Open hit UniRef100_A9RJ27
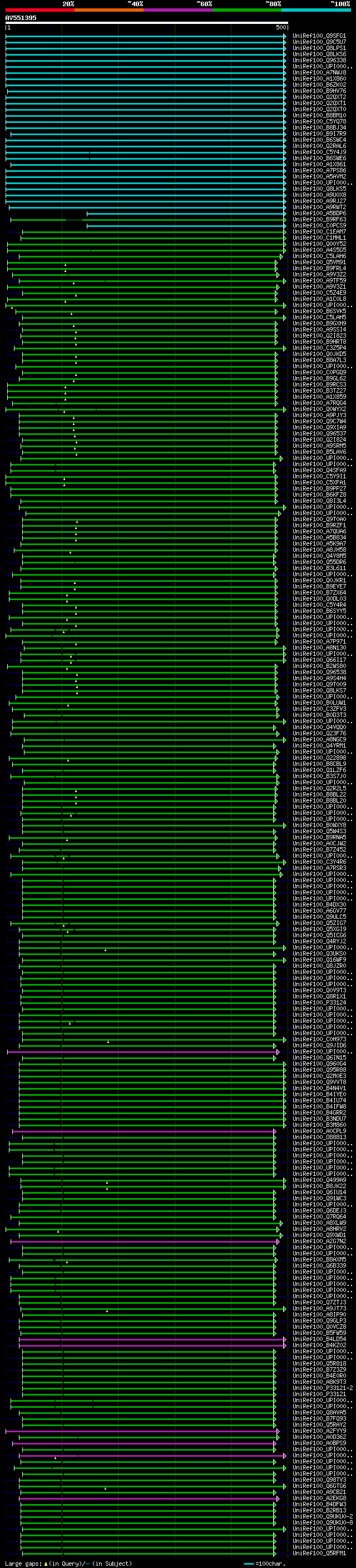The image size is (356, 1568). 319,201
